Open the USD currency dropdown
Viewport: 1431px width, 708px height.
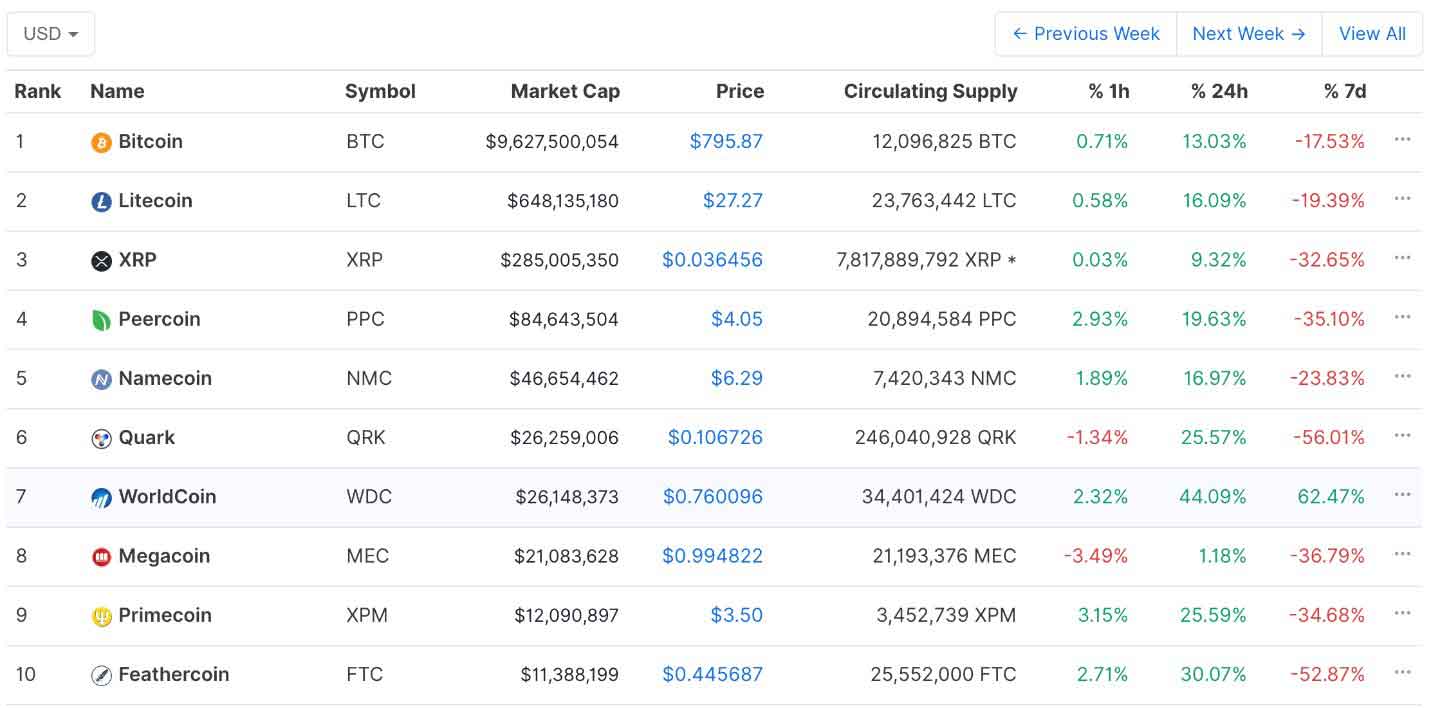[x=51, y=34]
